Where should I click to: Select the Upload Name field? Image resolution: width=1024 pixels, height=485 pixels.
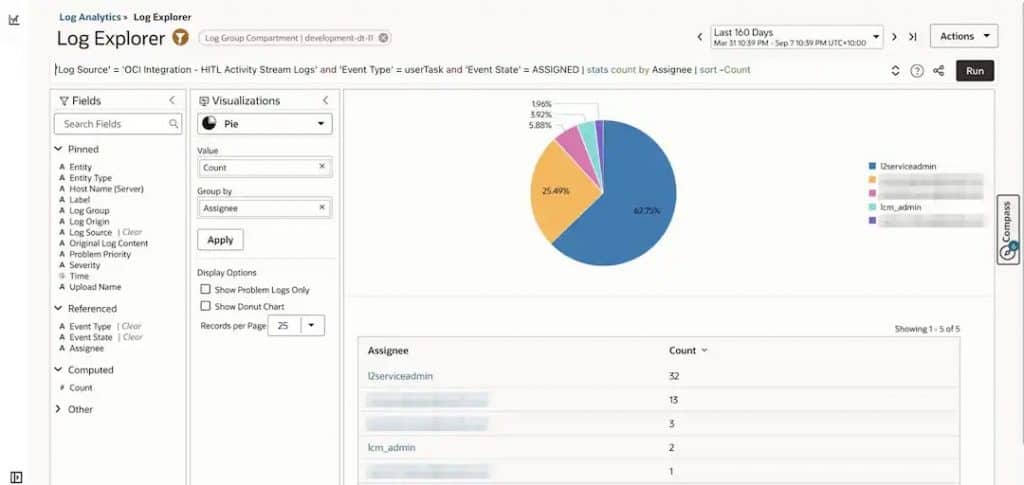95,287
